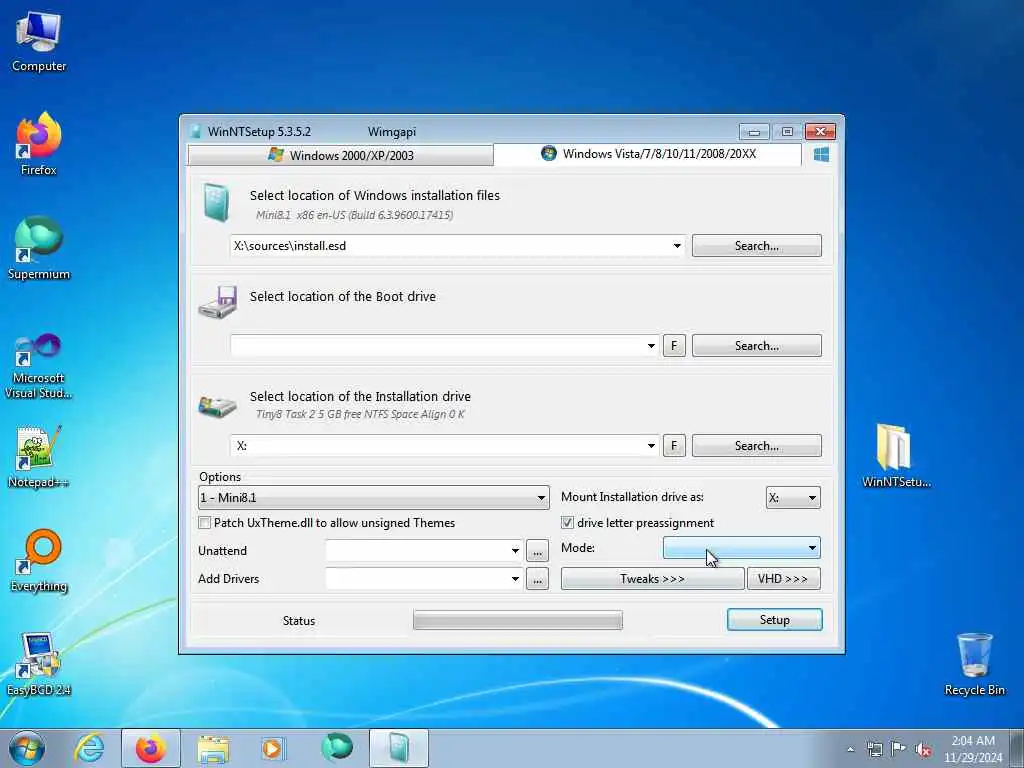Viewport: 1024px width, 768px height.
Task: Open the Mode dropdown
Action: [x=741, y=548]
